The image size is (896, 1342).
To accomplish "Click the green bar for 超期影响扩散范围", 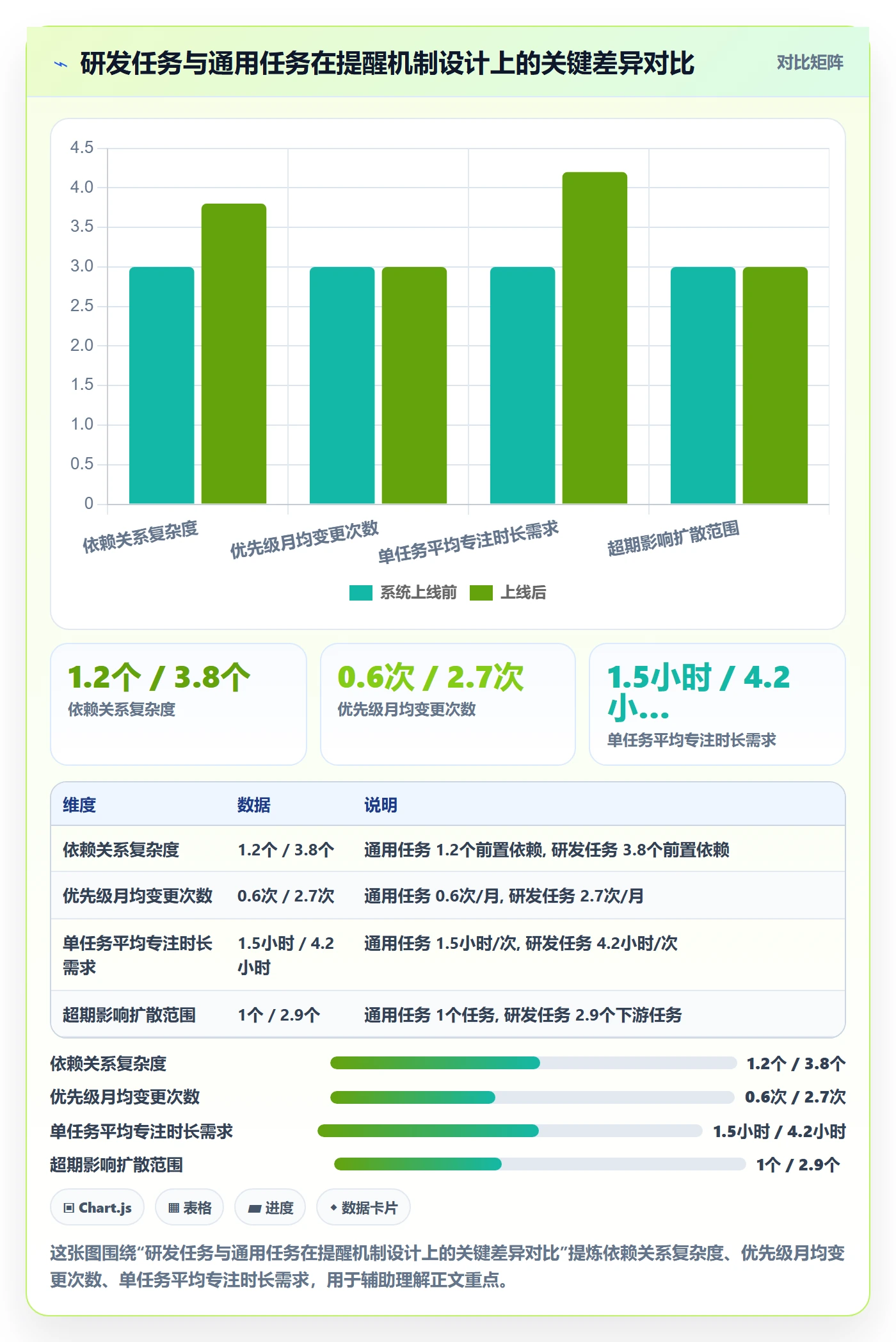I will [x=775, y=385].
